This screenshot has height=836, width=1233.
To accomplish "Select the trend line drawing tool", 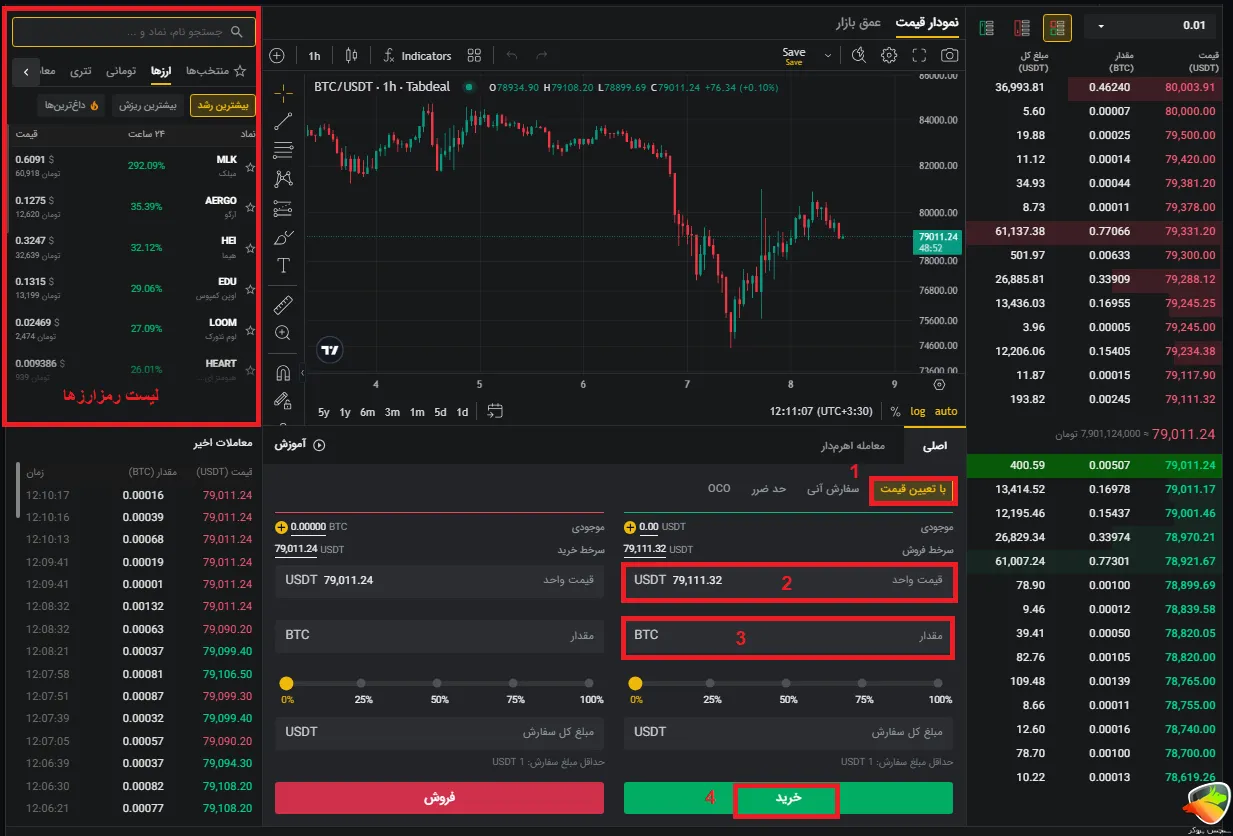I will coord(283,122).
